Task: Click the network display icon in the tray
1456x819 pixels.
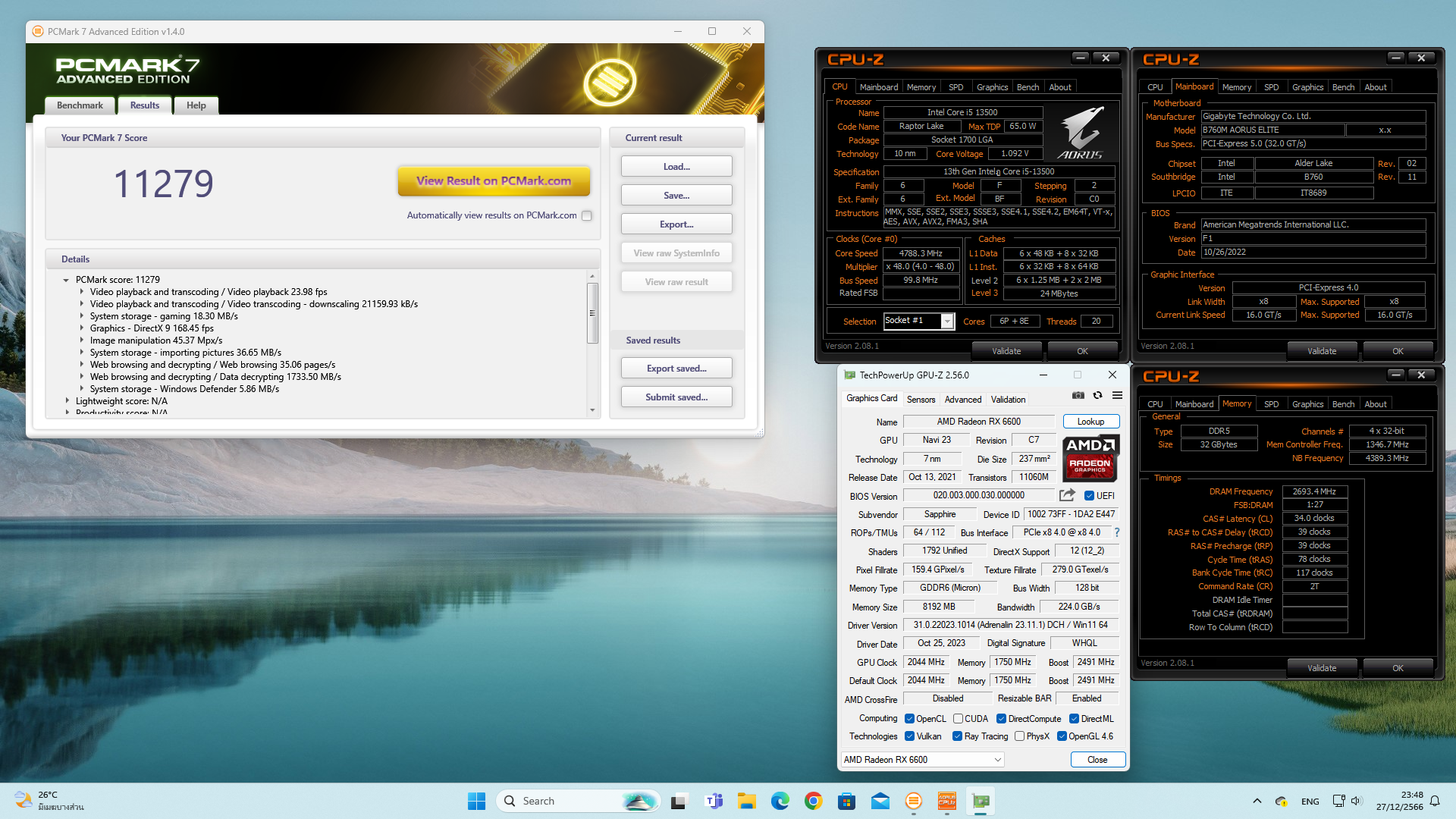Action: 1338,801
